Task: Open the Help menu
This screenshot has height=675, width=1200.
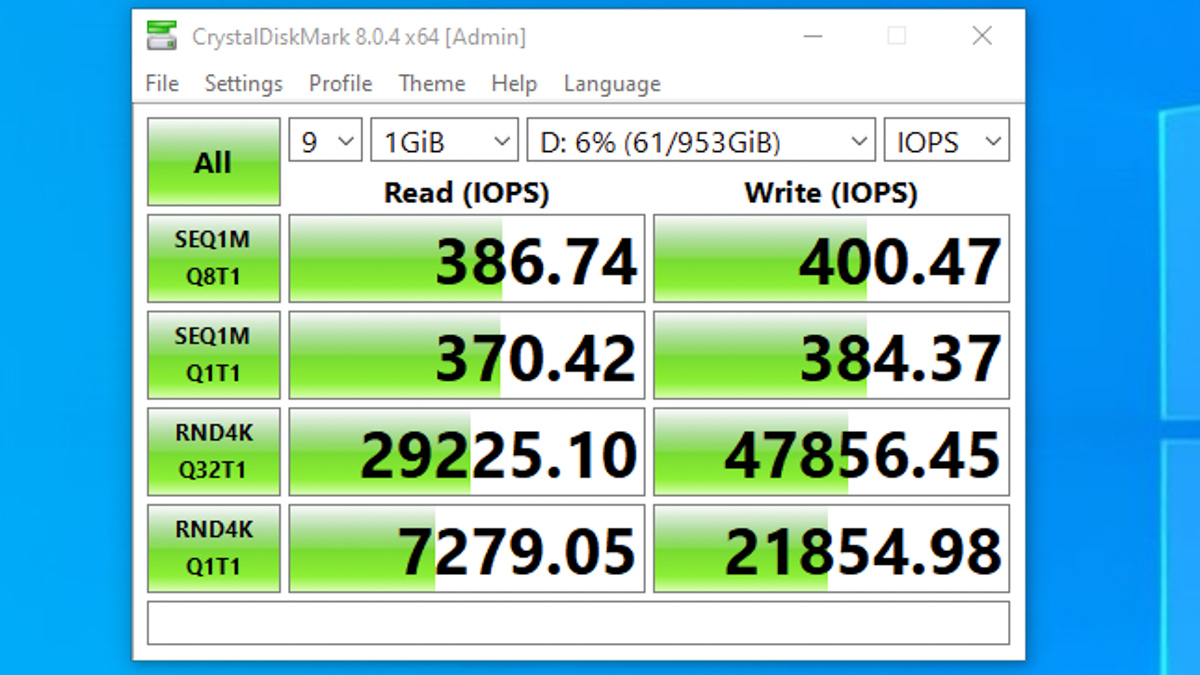Action: point(514,84)
